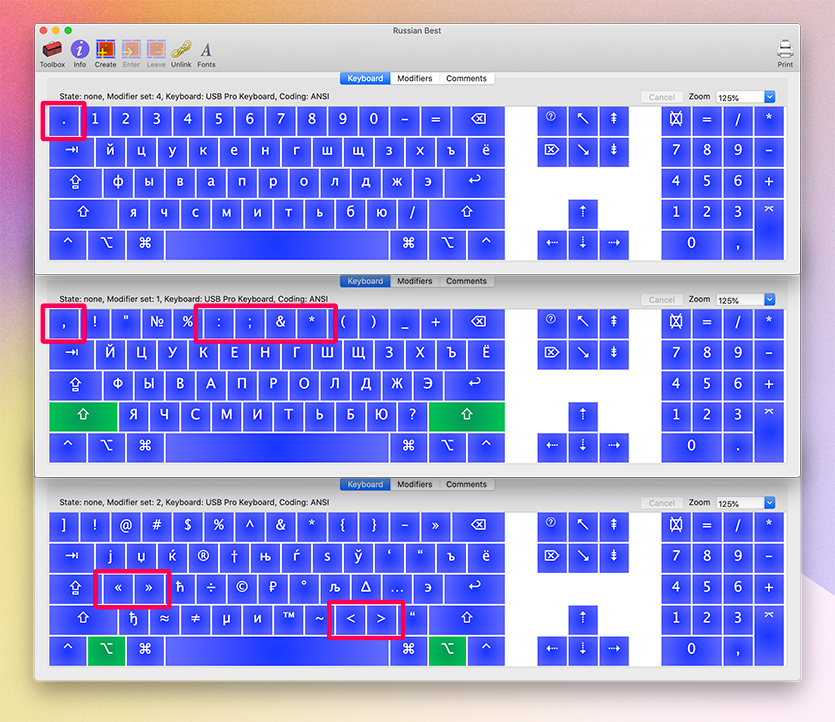Click numpad 0 key in modifier set 2 pane
The width and height of the screenshot is (835, 722).
click(691, 651)
